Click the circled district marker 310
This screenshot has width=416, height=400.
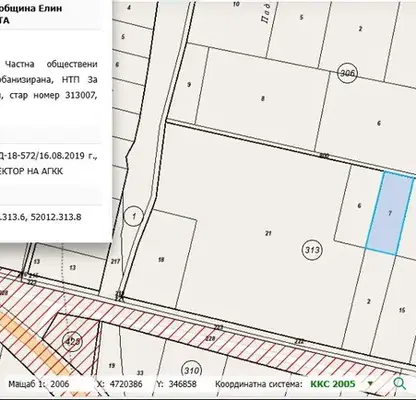pyautogui.click(x=192, y=371)
